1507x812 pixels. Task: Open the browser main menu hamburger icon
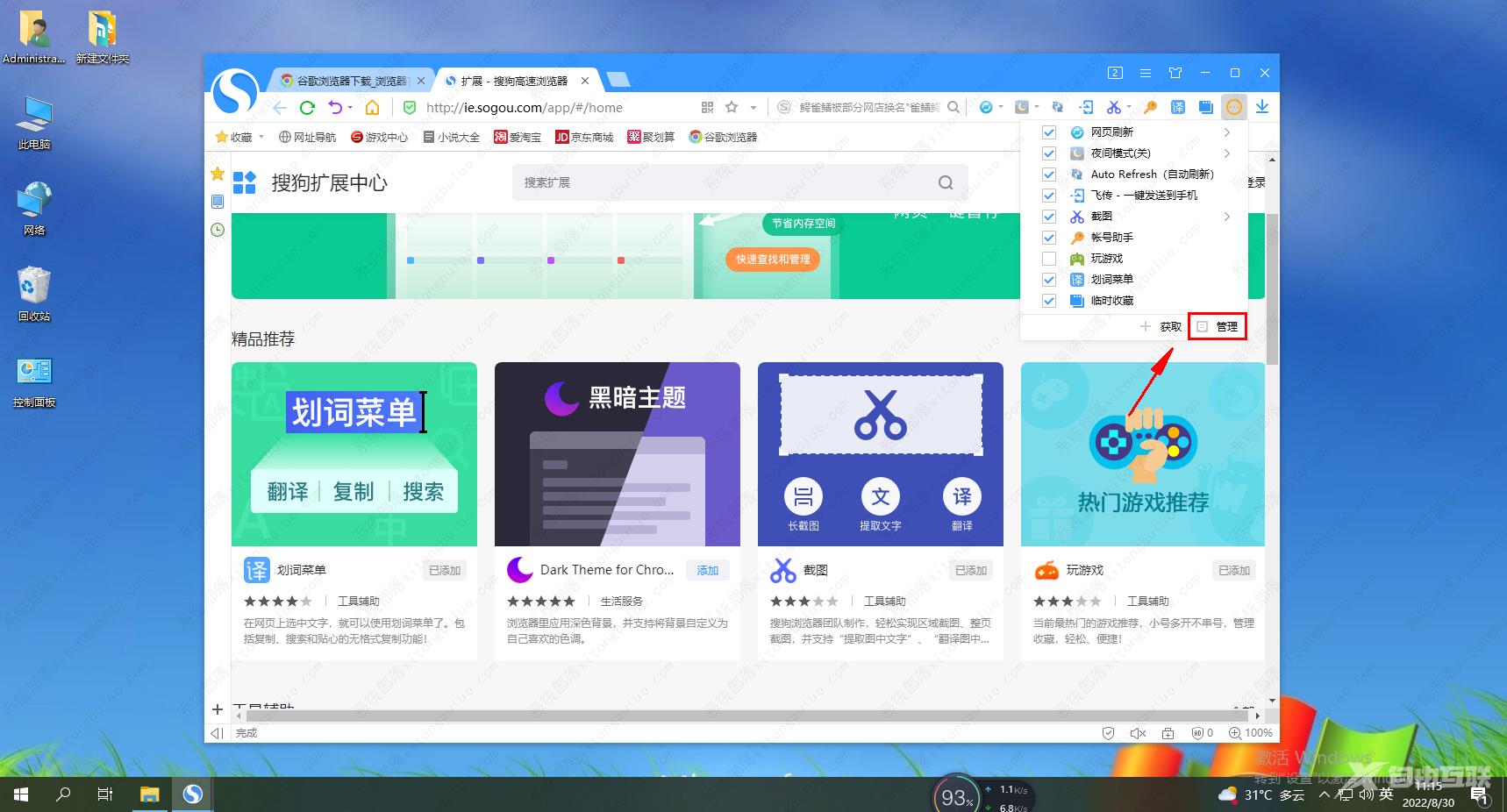(1146, 73)
